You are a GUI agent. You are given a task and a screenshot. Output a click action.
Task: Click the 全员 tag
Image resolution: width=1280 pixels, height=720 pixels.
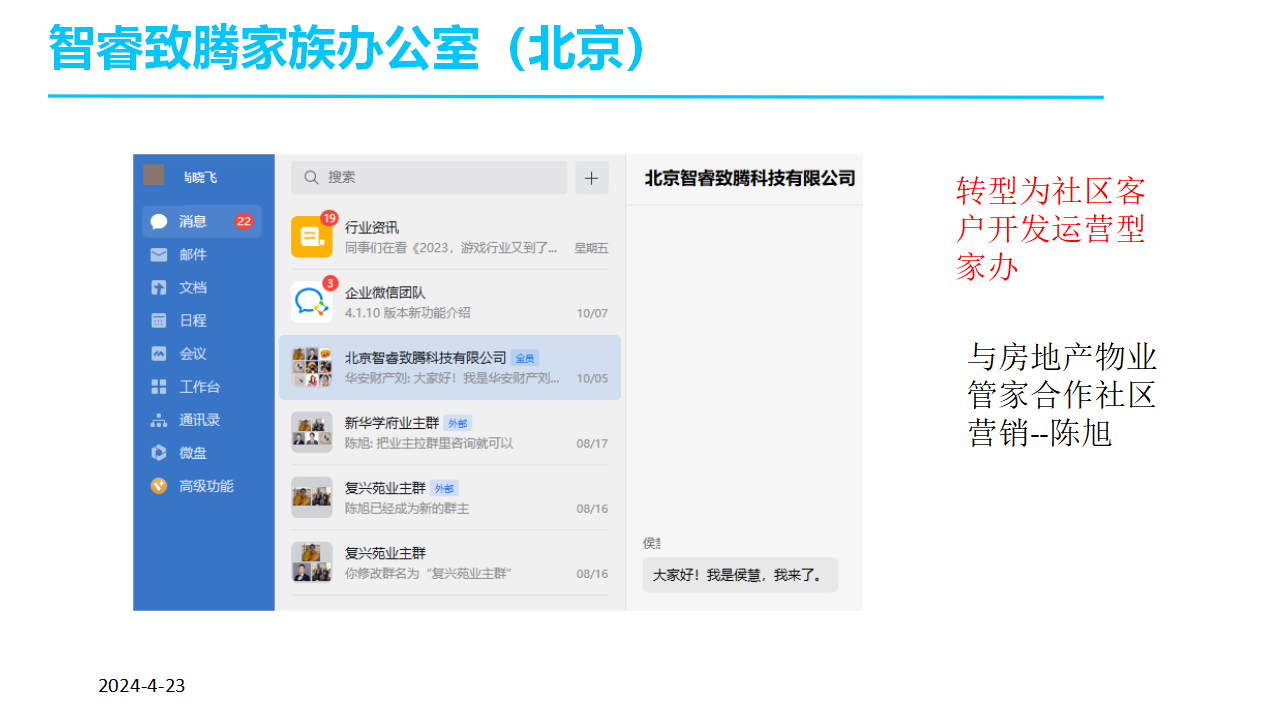click(x=525, y=358)
